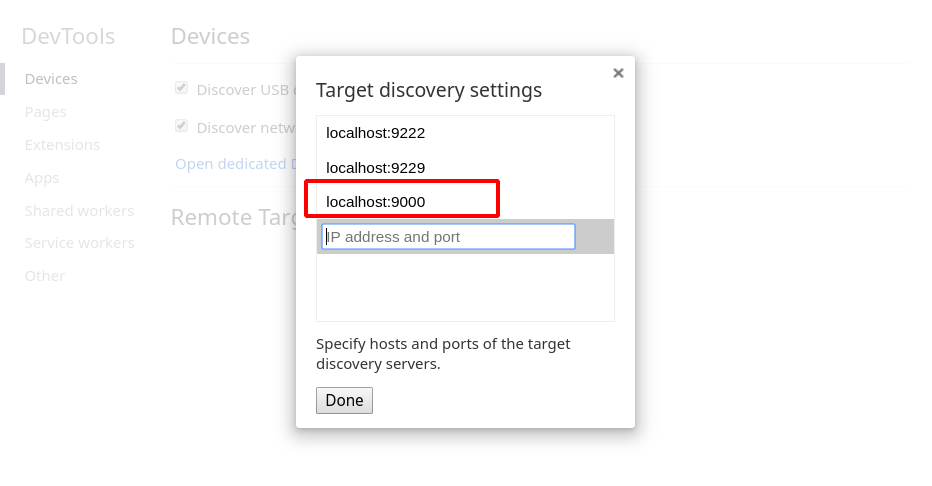
Task: Close the Target discovery settings dialog
Action: (x=618, y=73)
